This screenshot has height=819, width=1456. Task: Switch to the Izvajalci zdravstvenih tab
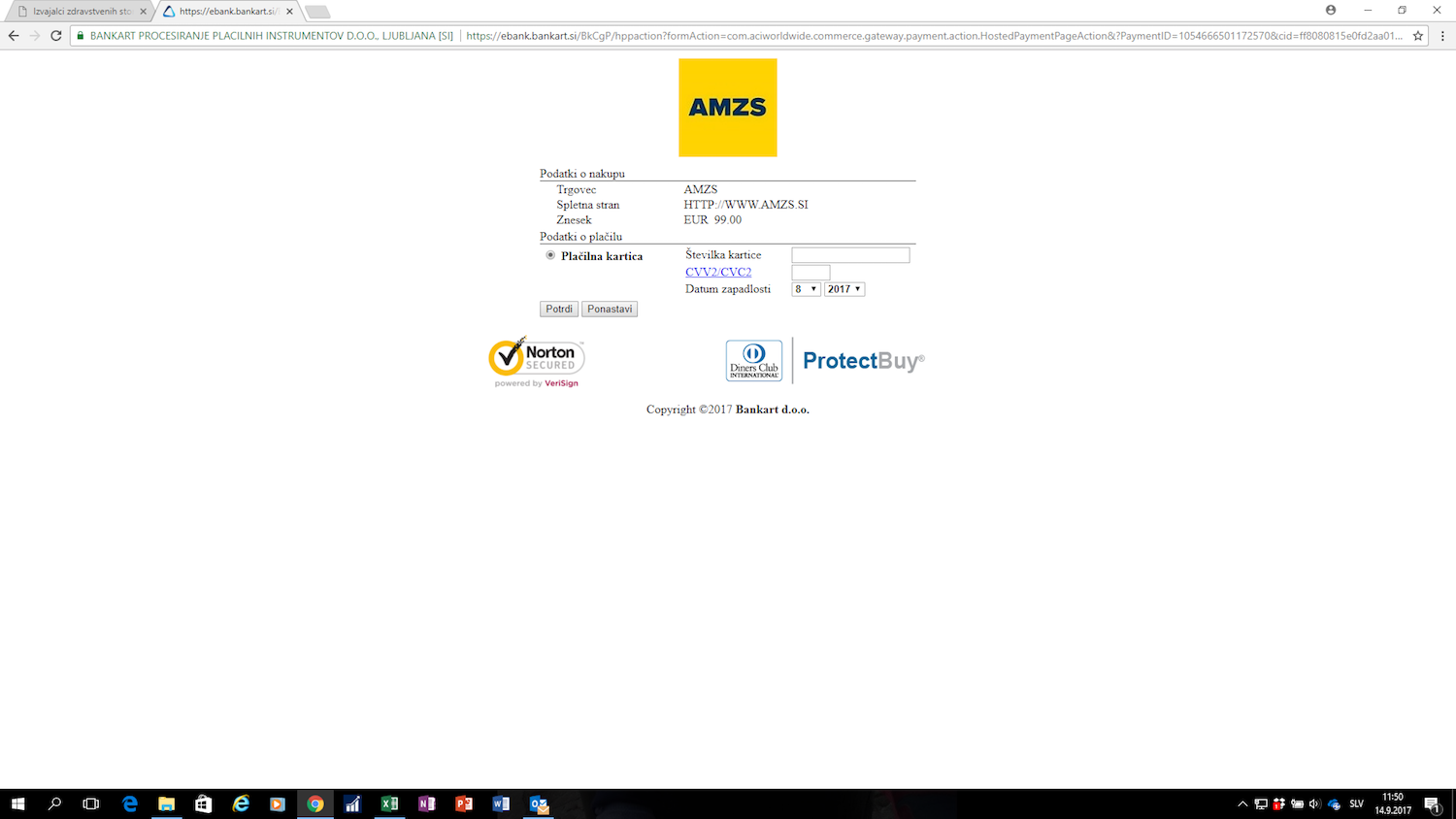82,12
